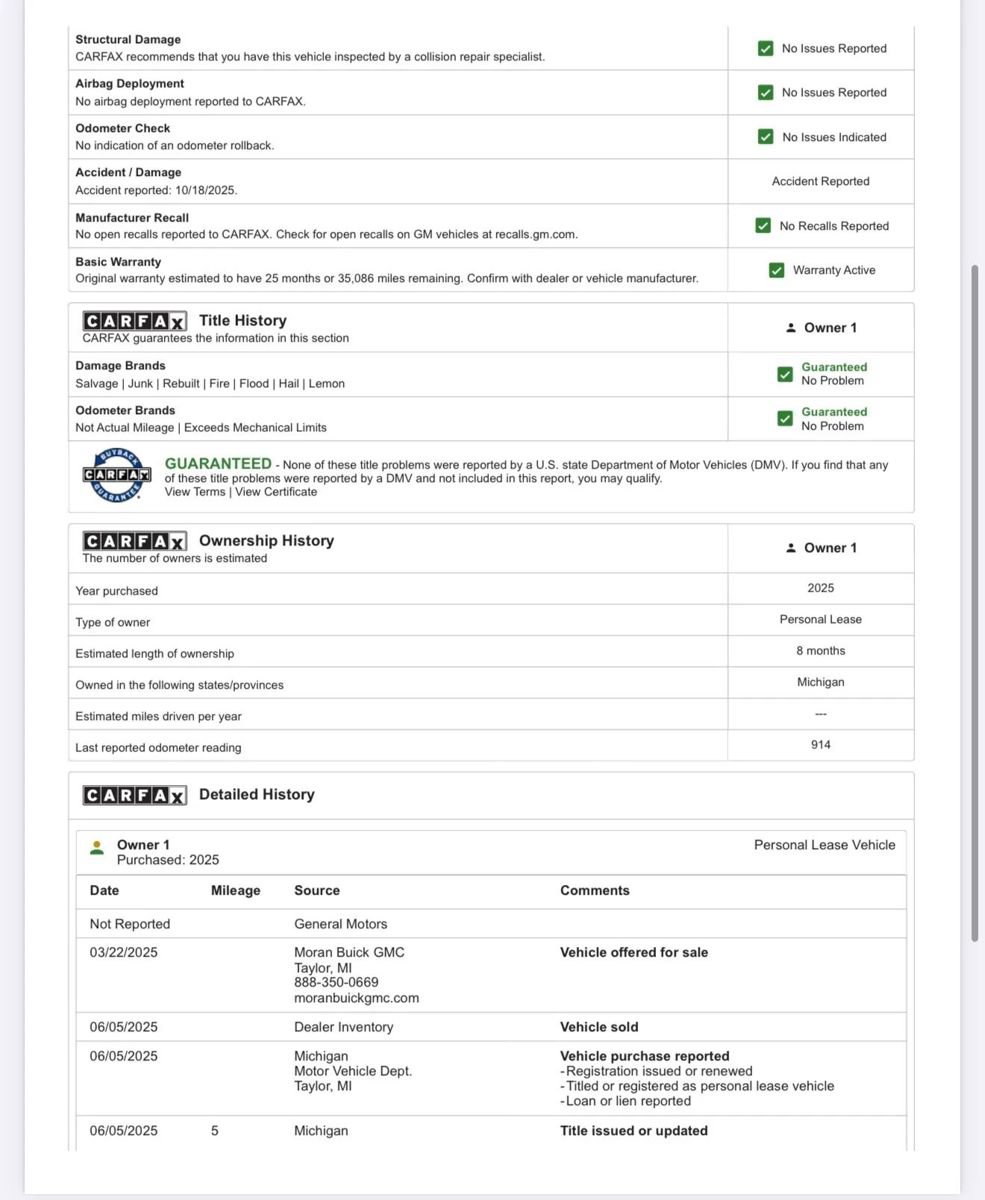Click the person icon in Title History Owner 1
This screenshot has width=985, height=1200.
(x=791, y=328)
